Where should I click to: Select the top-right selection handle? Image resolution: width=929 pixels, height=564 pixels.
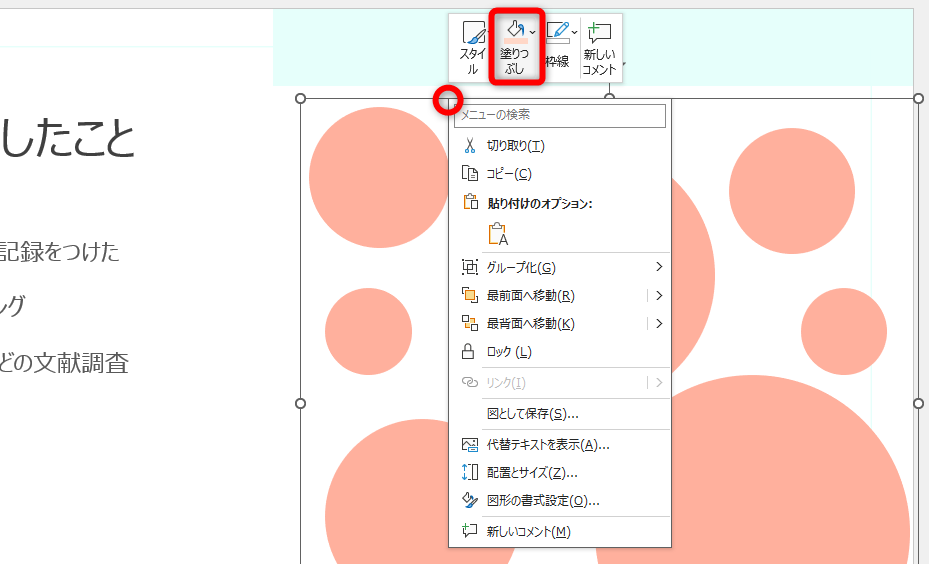tap(918, 98)
